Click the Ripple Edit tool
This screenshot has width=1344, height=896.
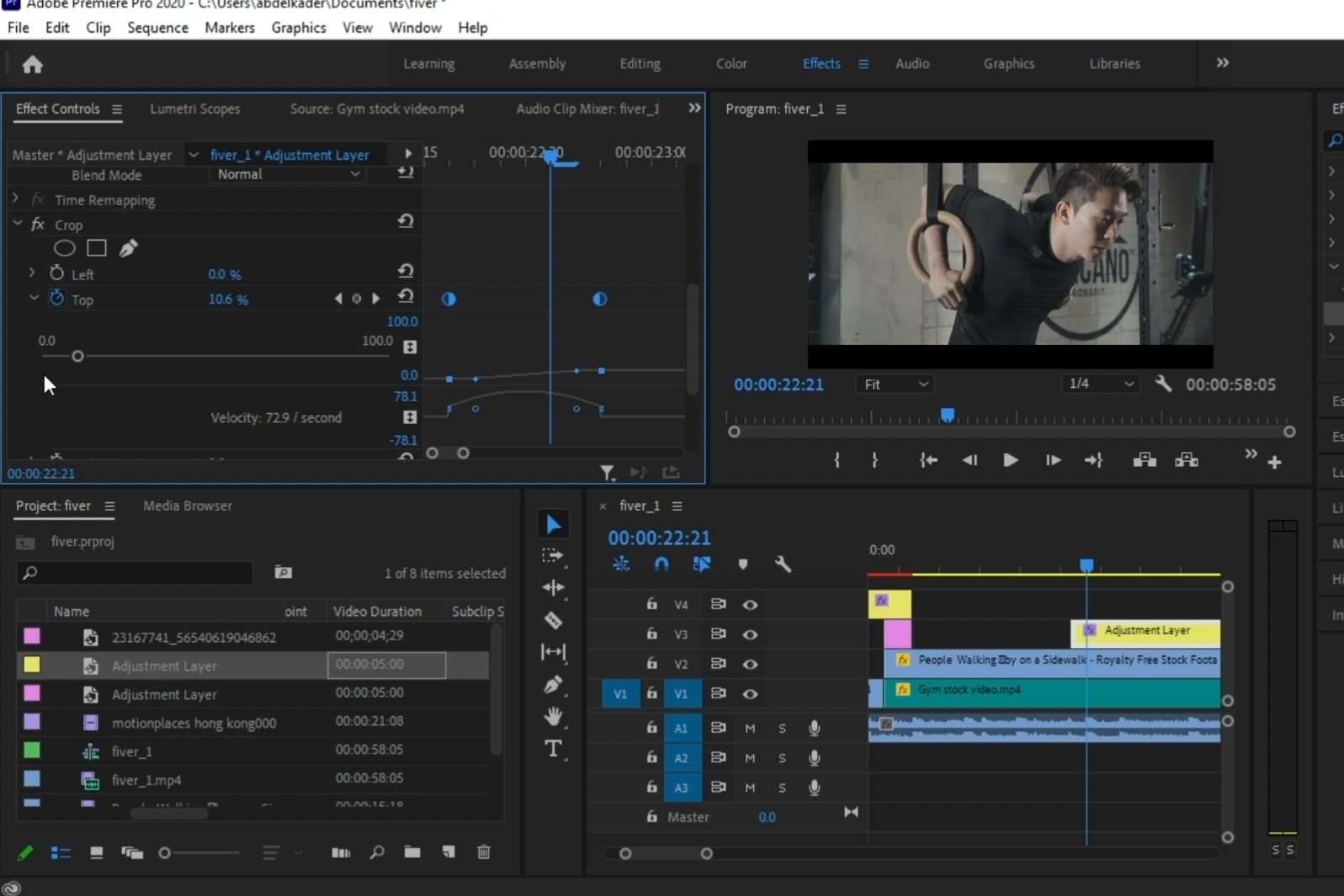553,587
